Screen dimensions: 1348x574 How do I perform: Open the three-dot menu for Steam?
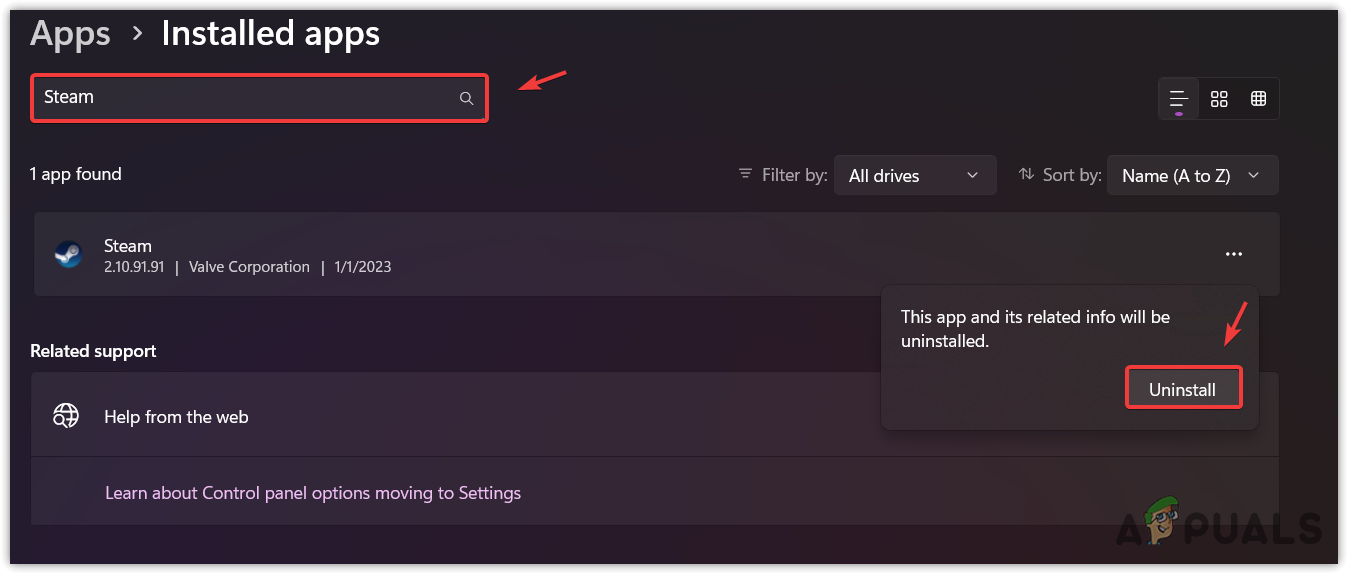(x=1234, y=255)
